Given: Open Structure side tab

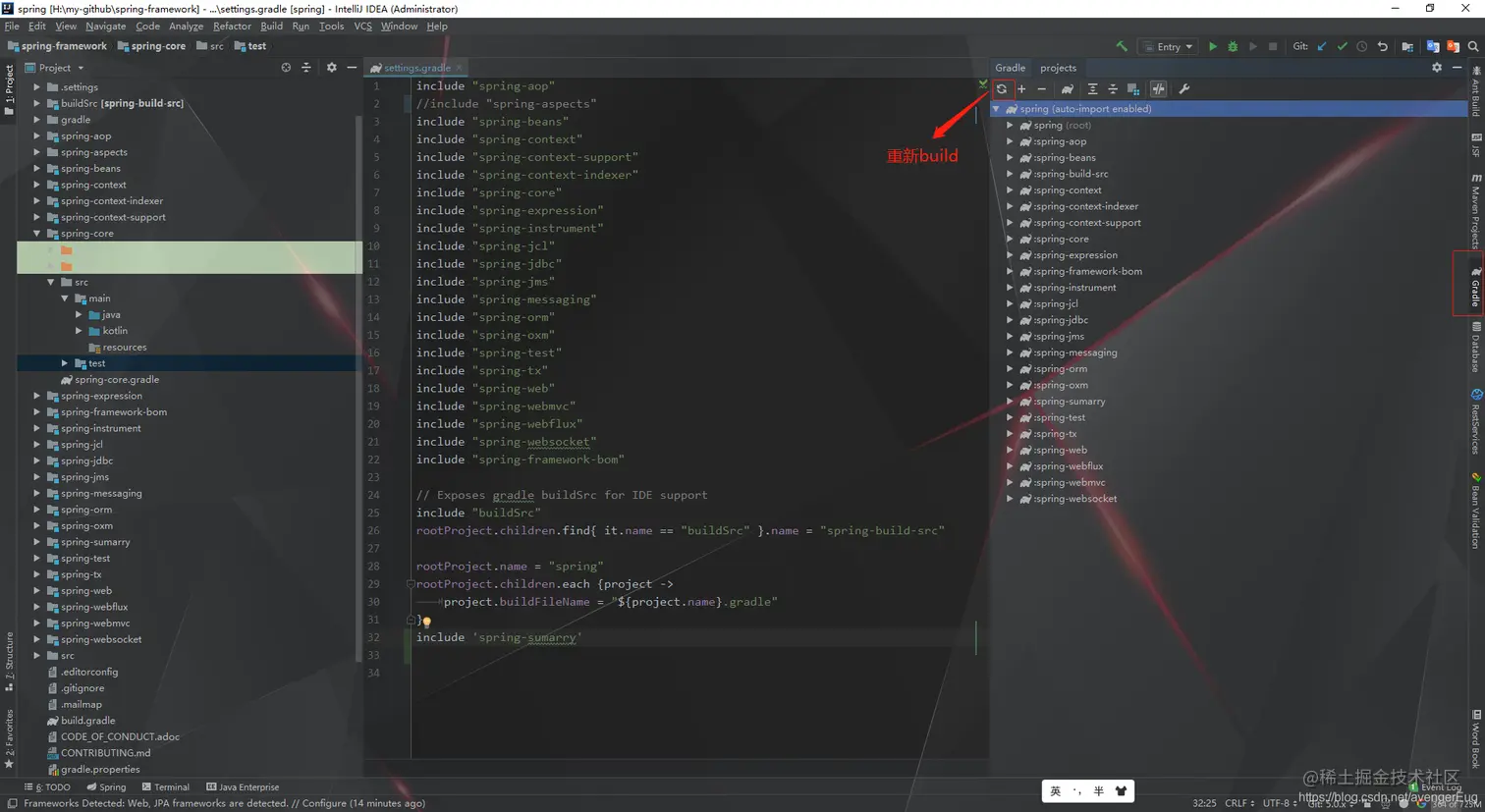Looking at the screenshot, I should [9, 663].
